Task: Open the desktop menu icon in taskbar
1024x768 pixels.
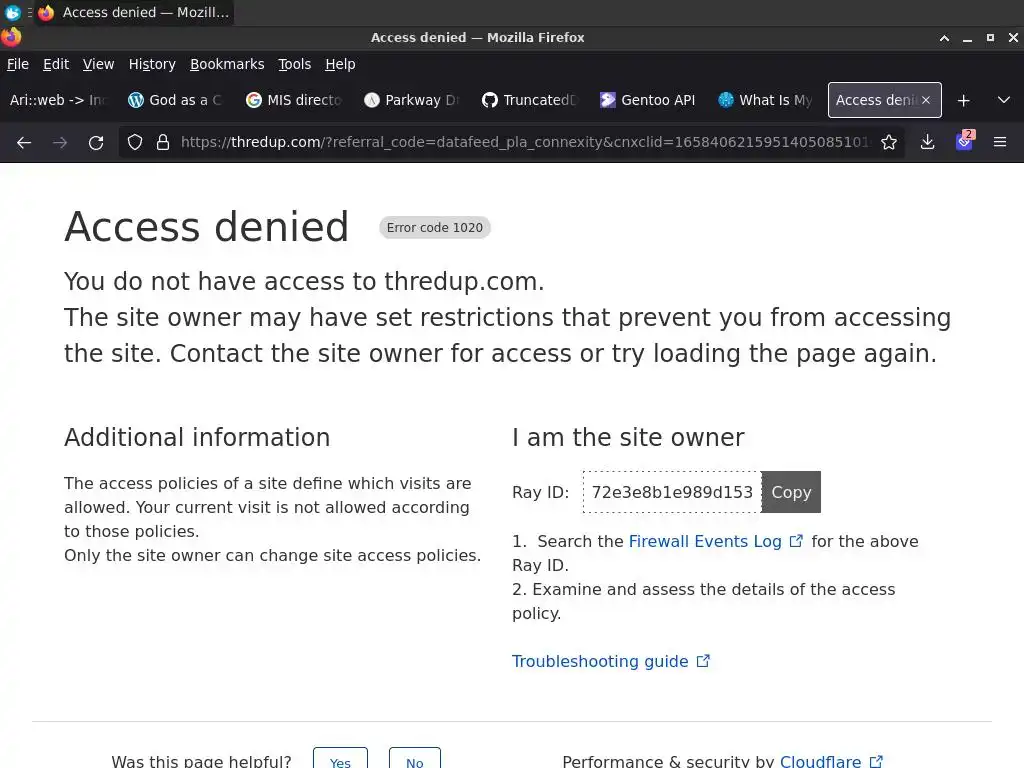Action: click(x=13, y=12)
